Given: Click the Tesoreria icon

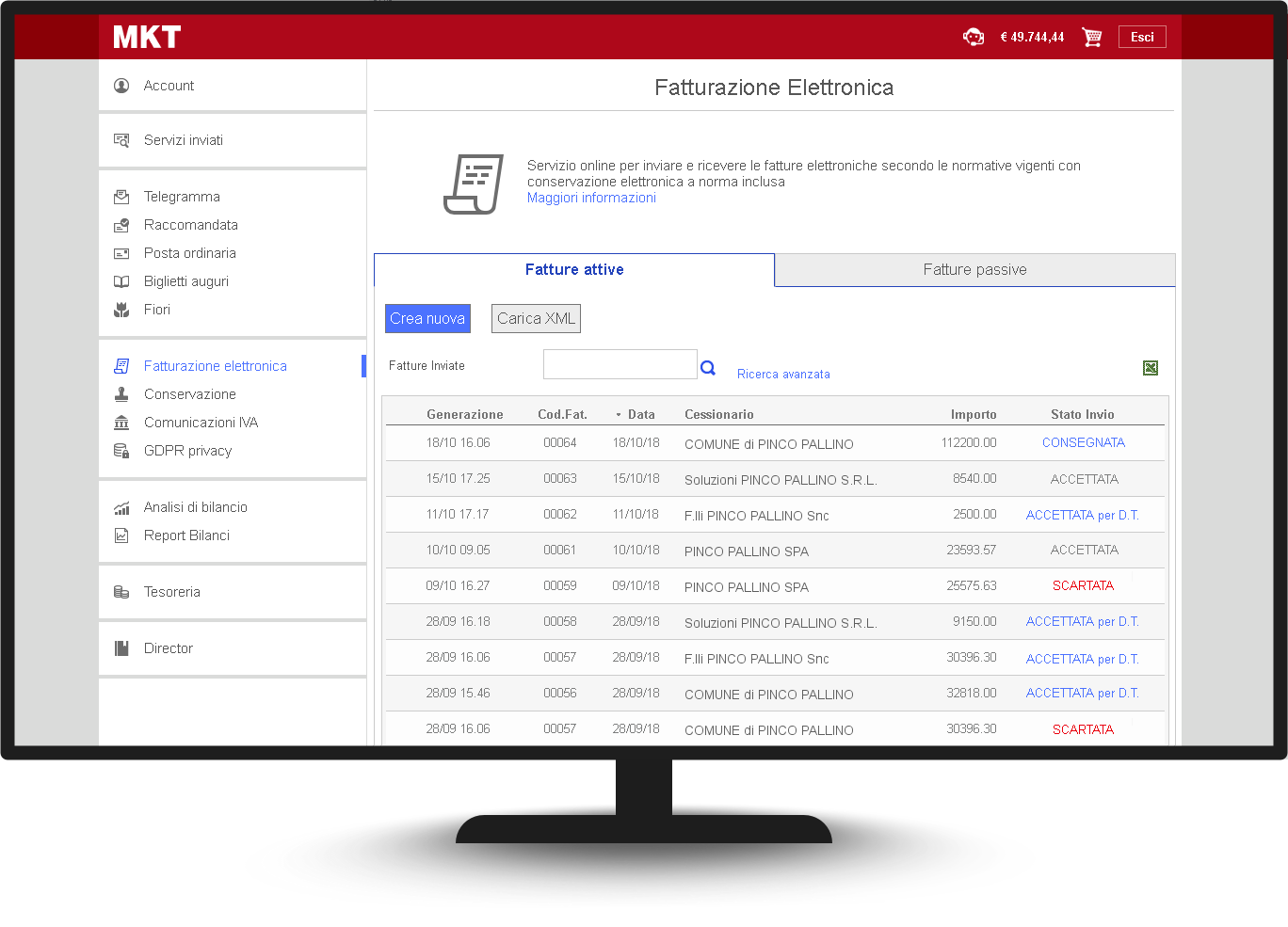Looking at the screenshot, I should tap(121, 591).
